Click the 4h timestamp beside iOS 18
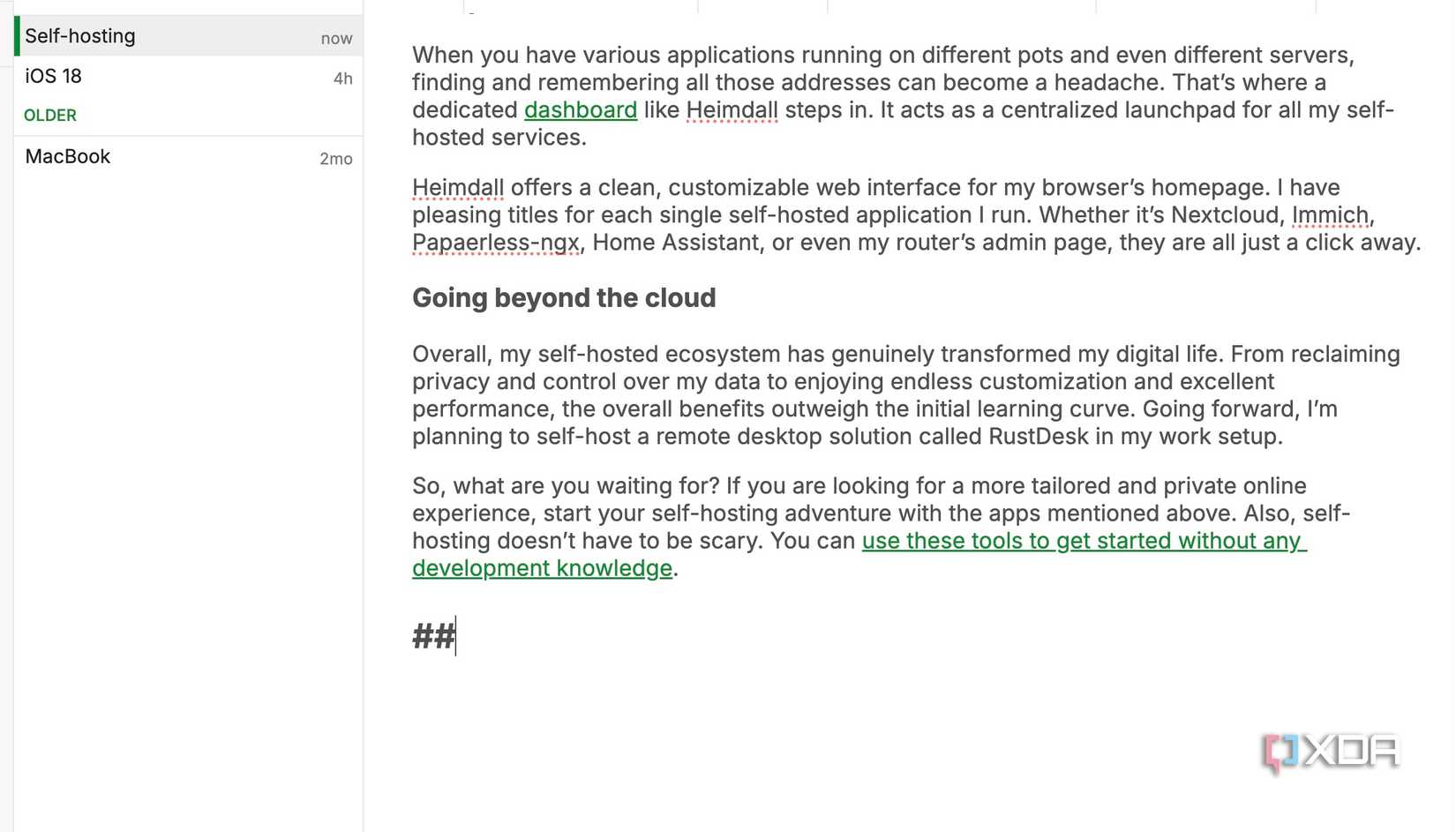 pyautogui.click(x=343, y=79)
